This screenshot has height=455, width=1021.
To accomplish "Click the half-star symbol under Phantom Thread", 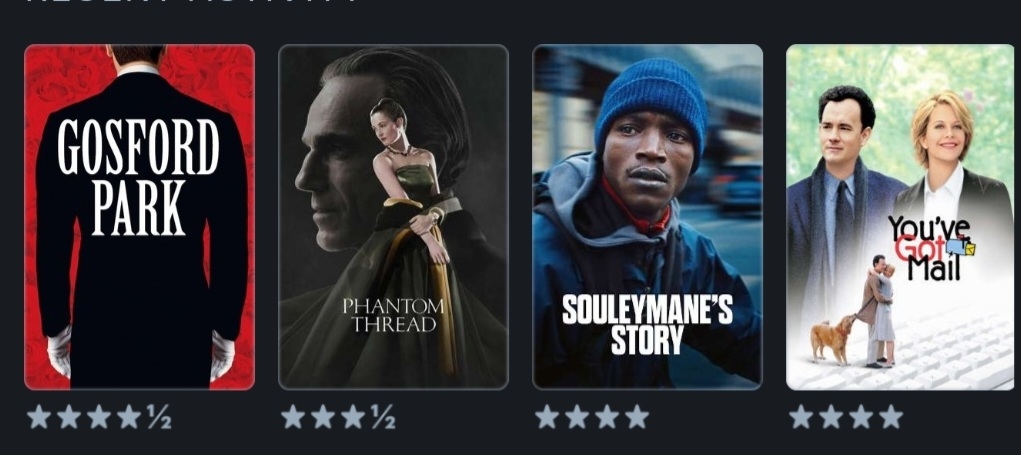I will [x=384, y=417].
